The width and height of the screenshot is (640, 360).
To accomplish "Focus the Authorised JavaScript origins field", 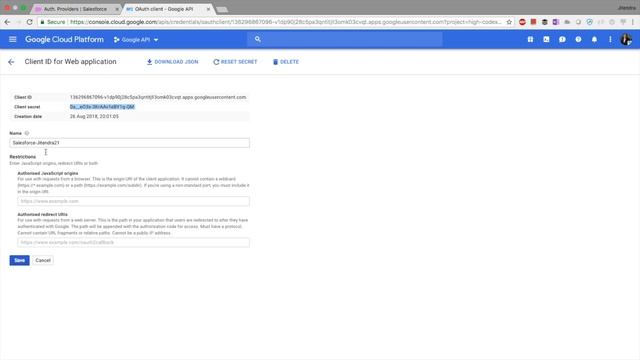I will point(133,201).
